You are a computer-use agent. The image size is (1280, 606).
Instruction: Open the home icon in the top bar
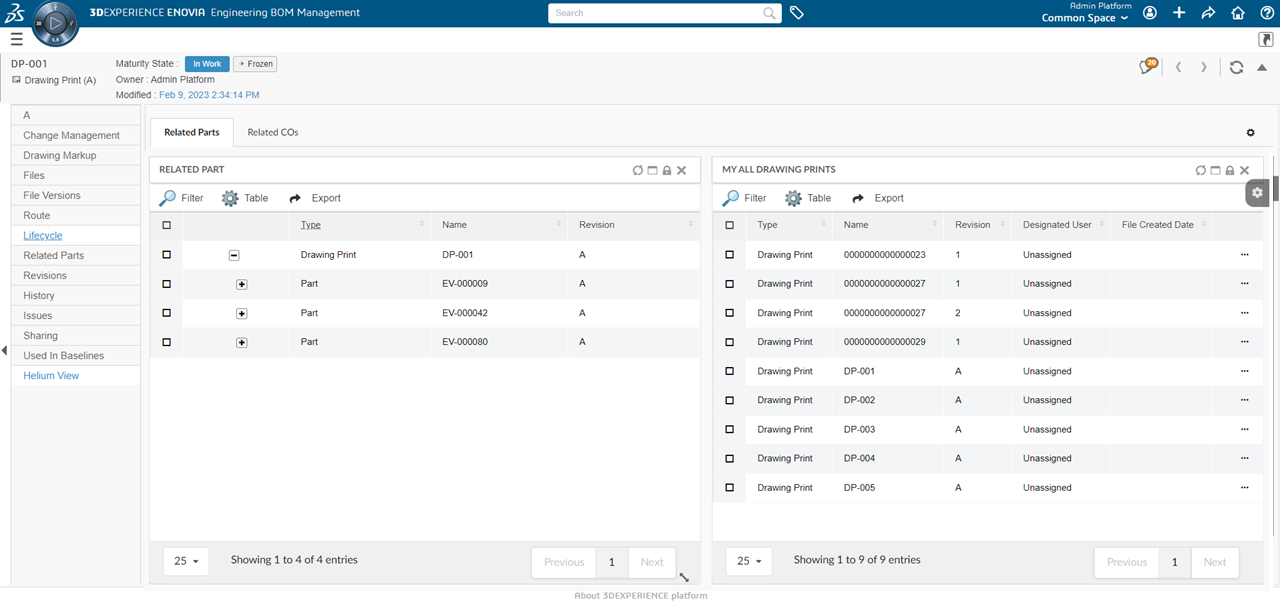pos(1238,13)
